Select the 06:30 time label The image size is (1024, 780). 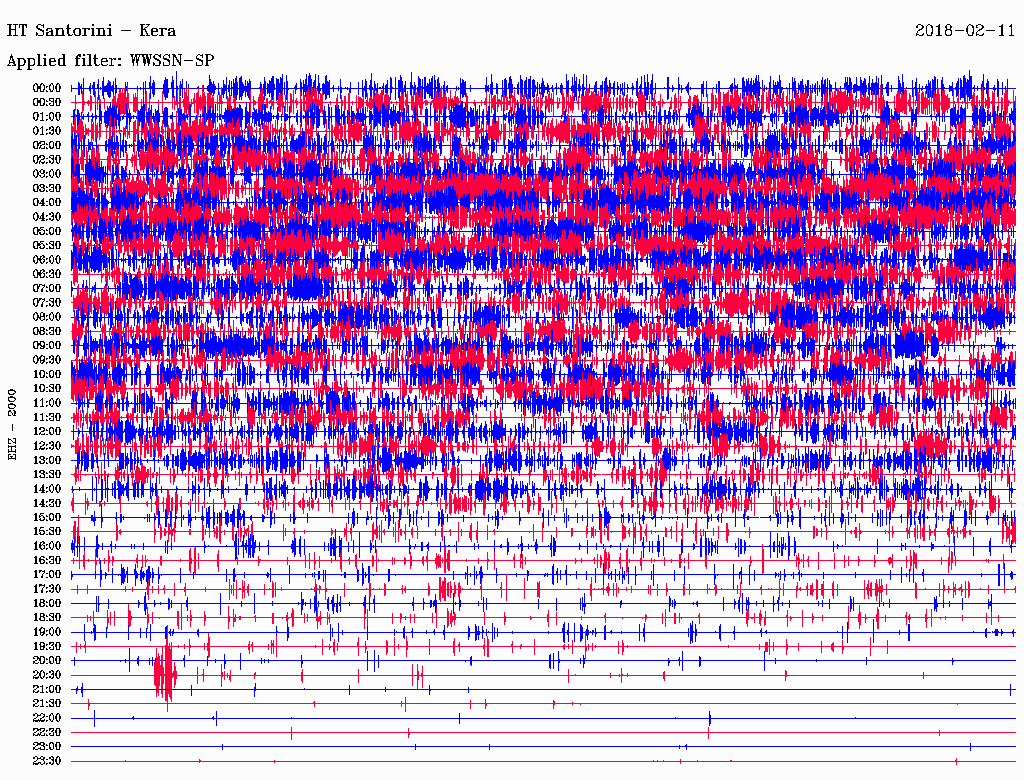(46, 274)
